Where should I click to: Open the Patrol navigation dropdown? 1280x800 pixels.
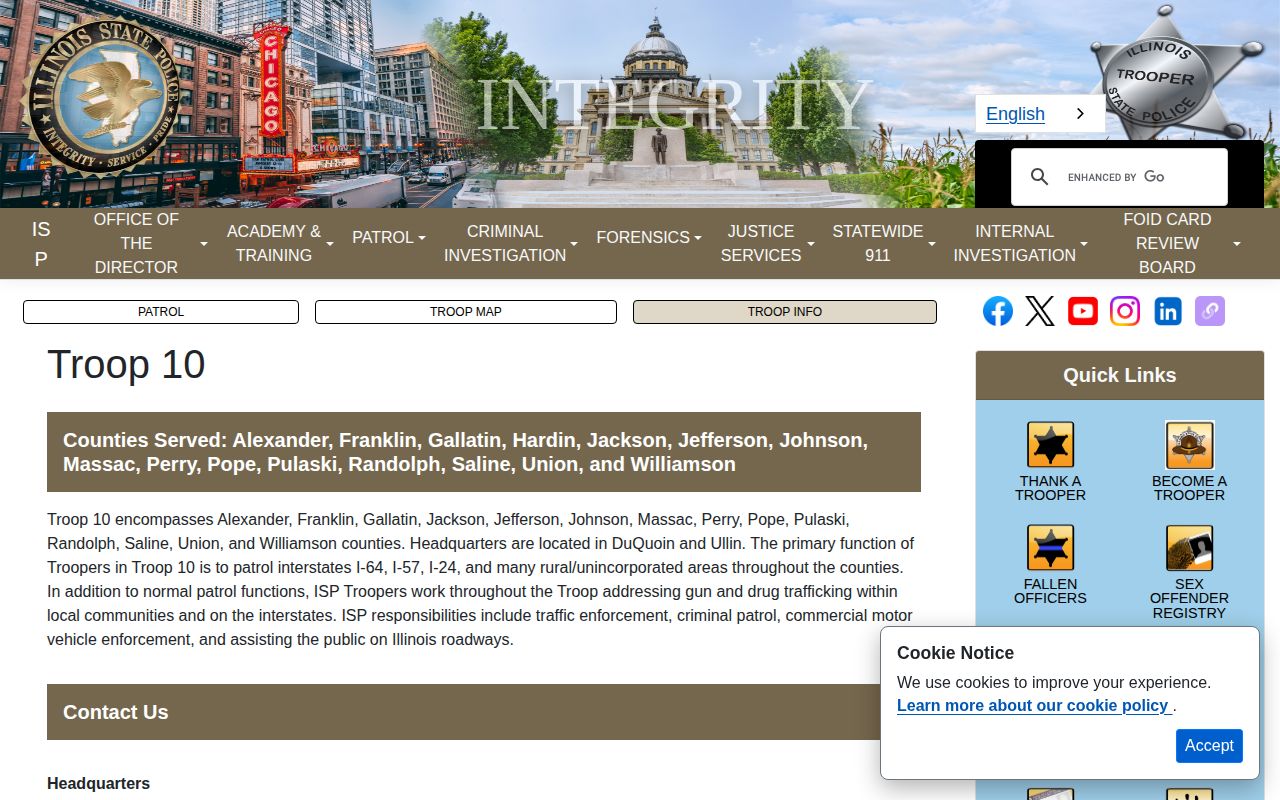(389, 238)
